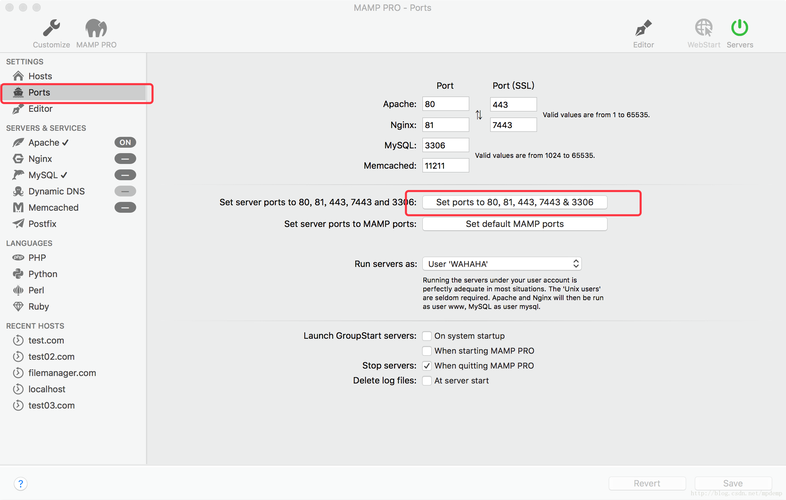
Task: Open PHP under Languages
Action: tap(37, 258)
